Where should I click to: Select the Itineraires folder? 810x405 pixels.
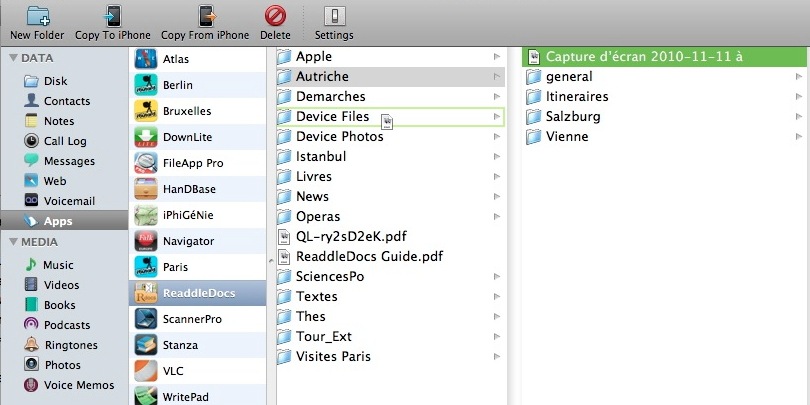click(577, 97)
